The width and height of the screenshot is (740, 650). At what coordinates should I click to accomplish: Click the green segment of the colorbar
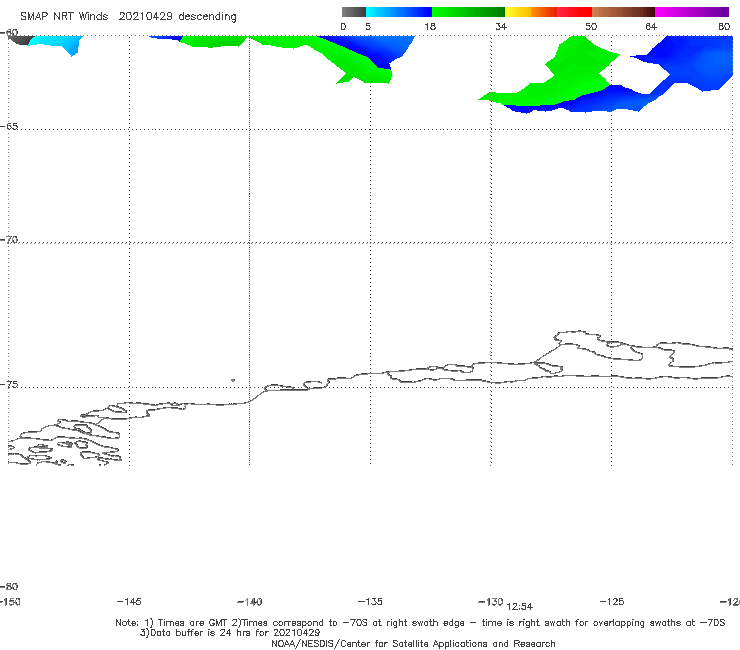[468, 12]
